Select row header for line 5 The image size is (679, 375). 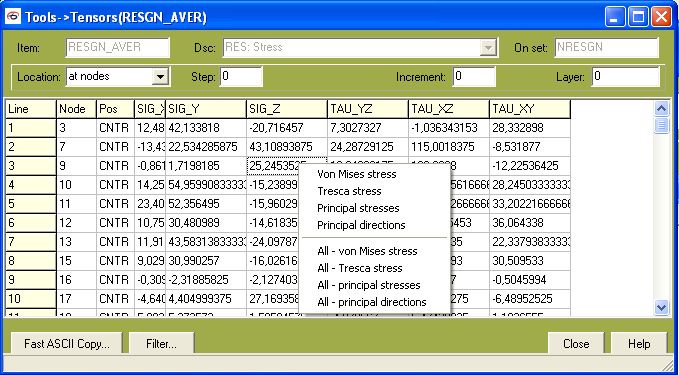point(30,204)
